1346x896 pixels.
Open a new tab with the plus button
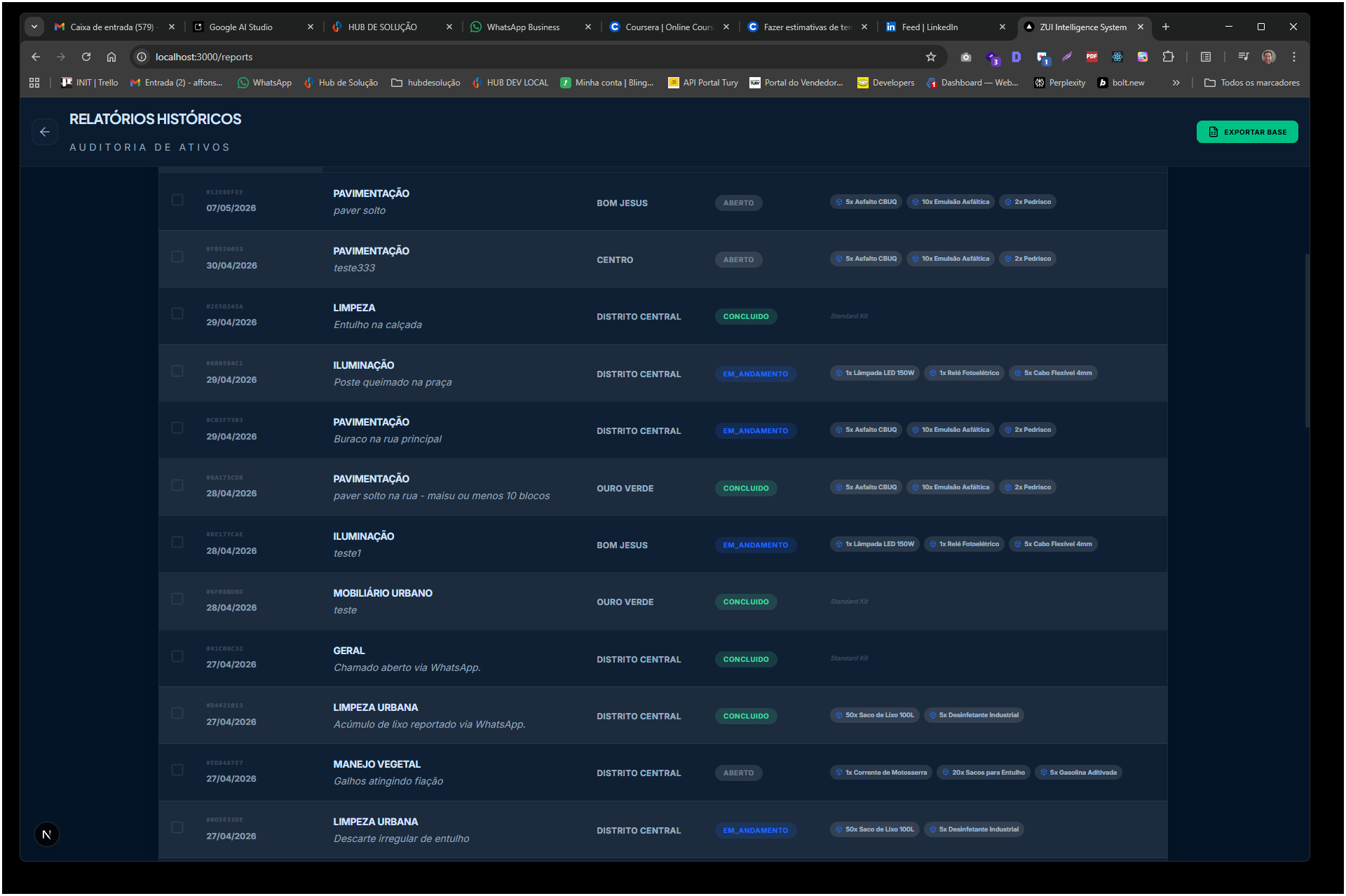(1166, 27)
